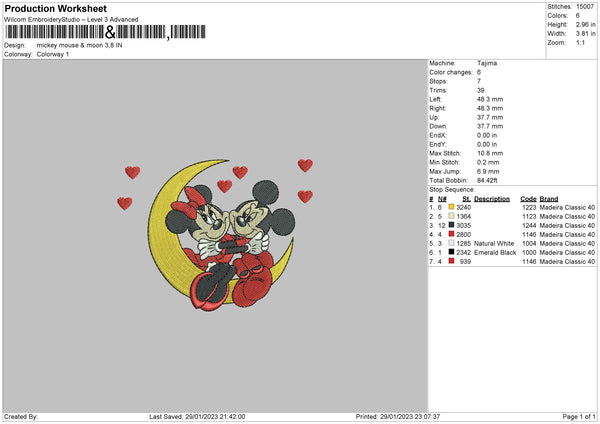600x424 pixels.
Task: Click the Width value '3.81 in'
Action: point(585,34)
